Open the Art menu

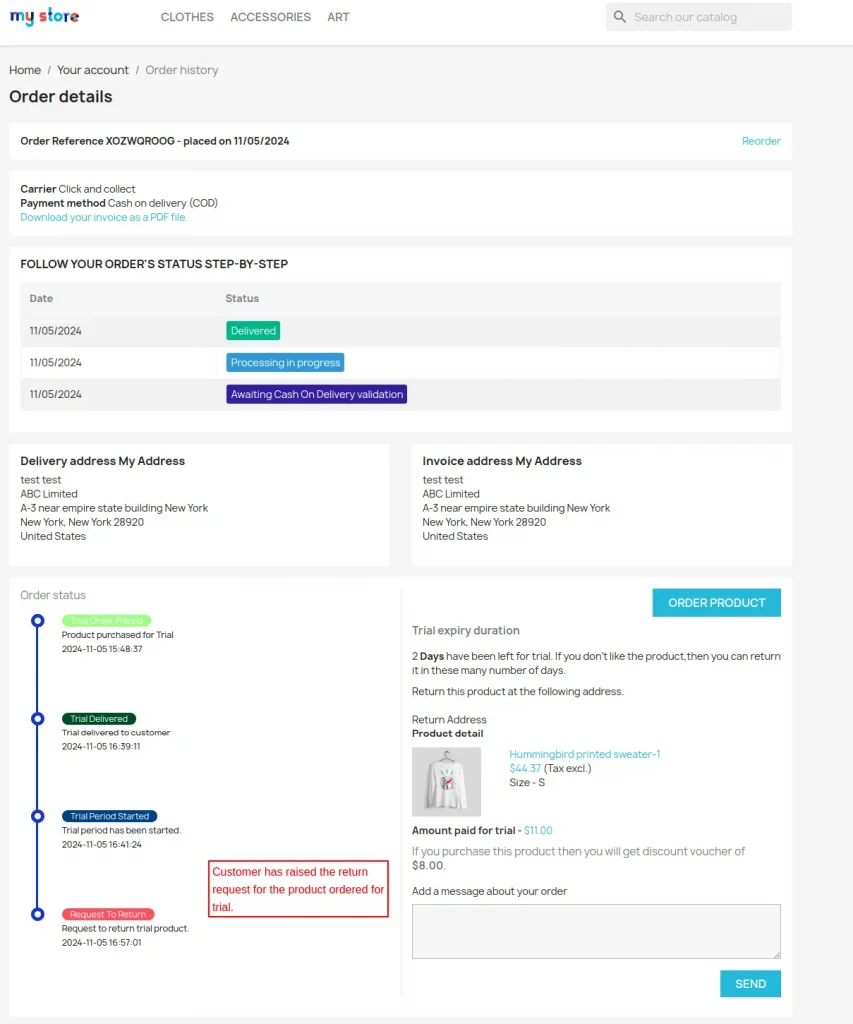tap(338, 17)
